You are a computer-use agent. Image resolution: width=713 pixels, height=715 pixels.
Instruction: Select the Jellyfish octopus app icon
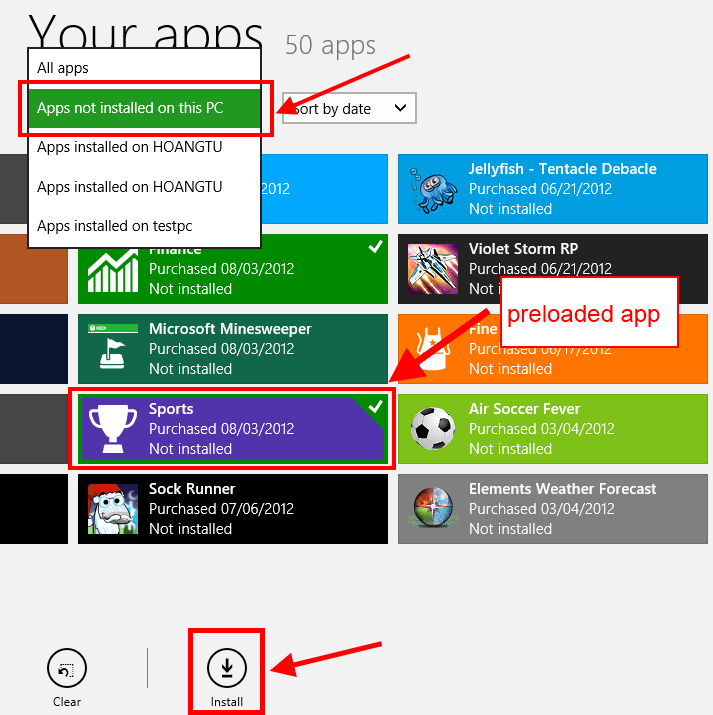click(x=432, y=189)
